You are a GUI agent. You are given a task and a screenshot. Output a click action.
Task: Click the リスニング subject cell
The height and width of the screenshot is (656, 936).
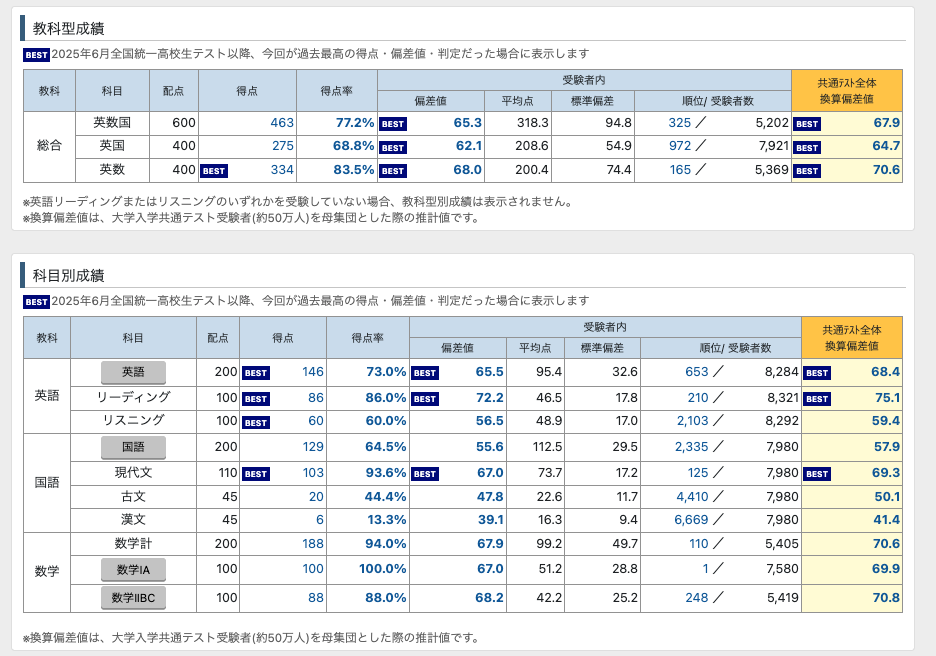(133, 421)
